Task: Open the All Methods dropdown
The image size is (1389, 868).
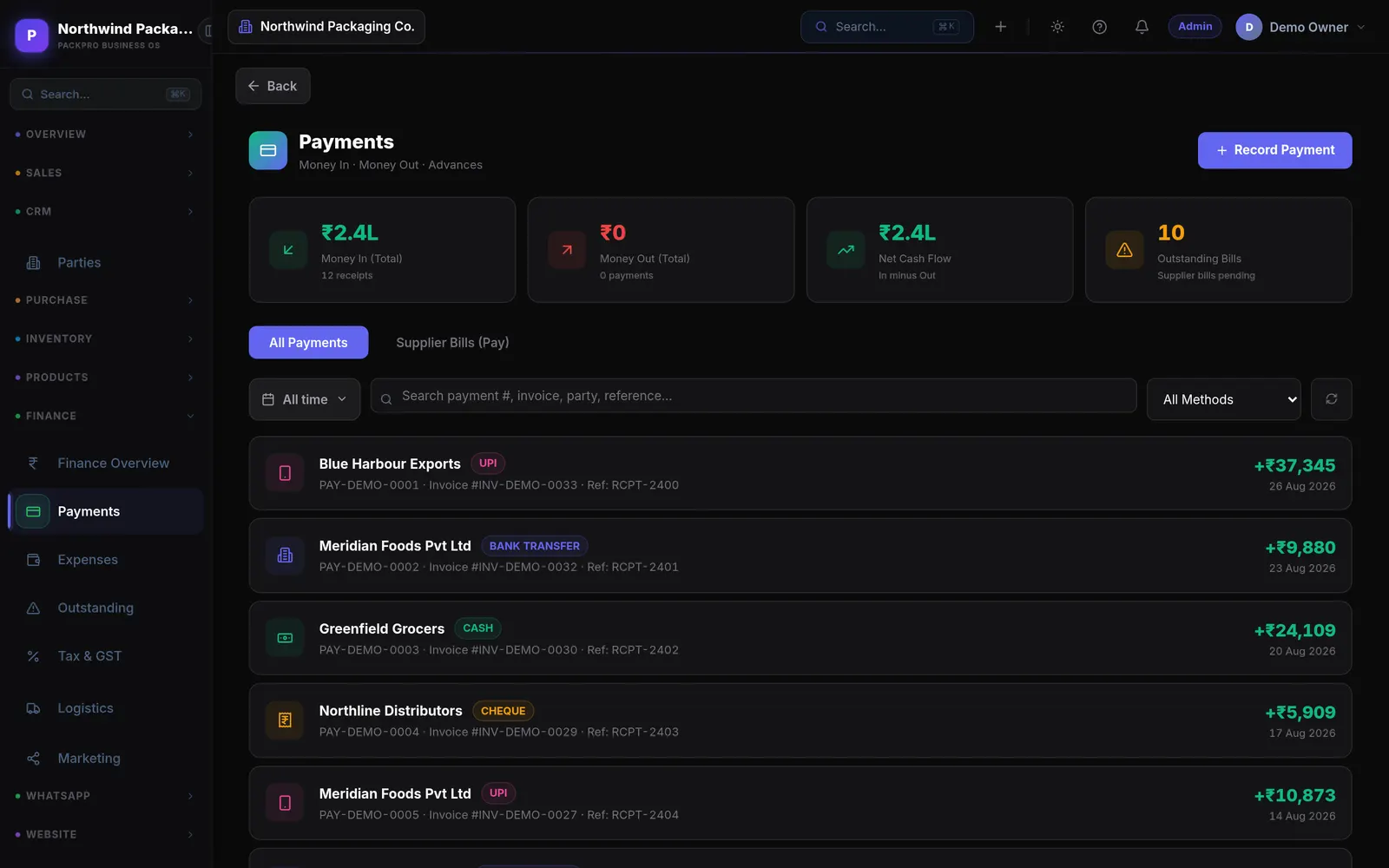Action: 1223,399
